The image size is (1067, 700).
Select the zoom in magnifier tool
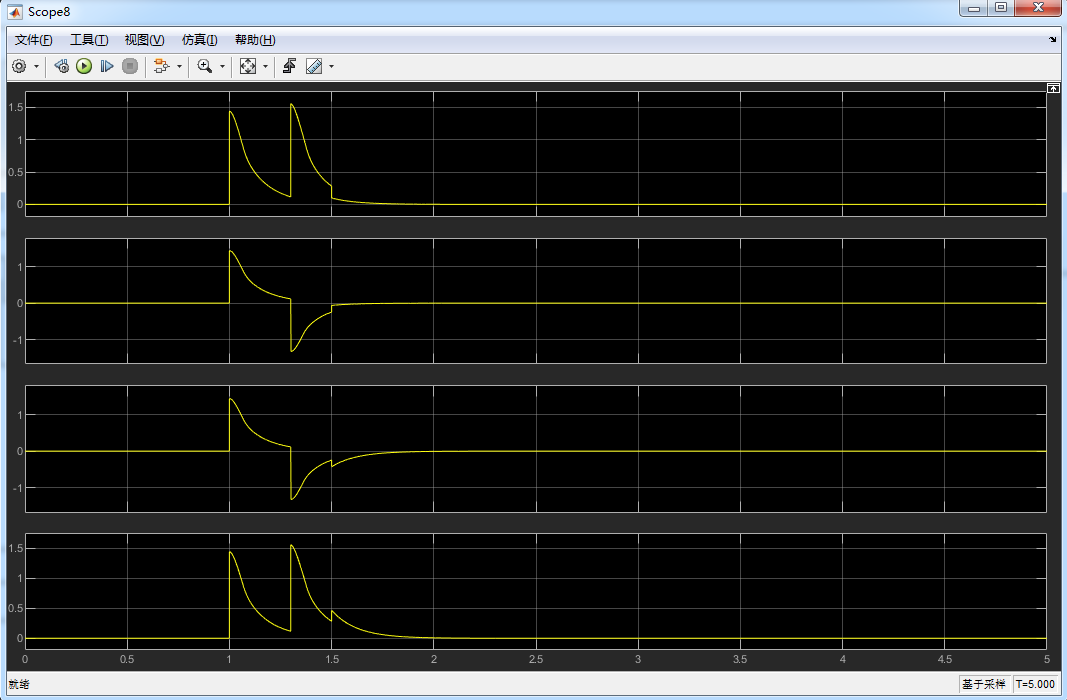tap(204, 66)
